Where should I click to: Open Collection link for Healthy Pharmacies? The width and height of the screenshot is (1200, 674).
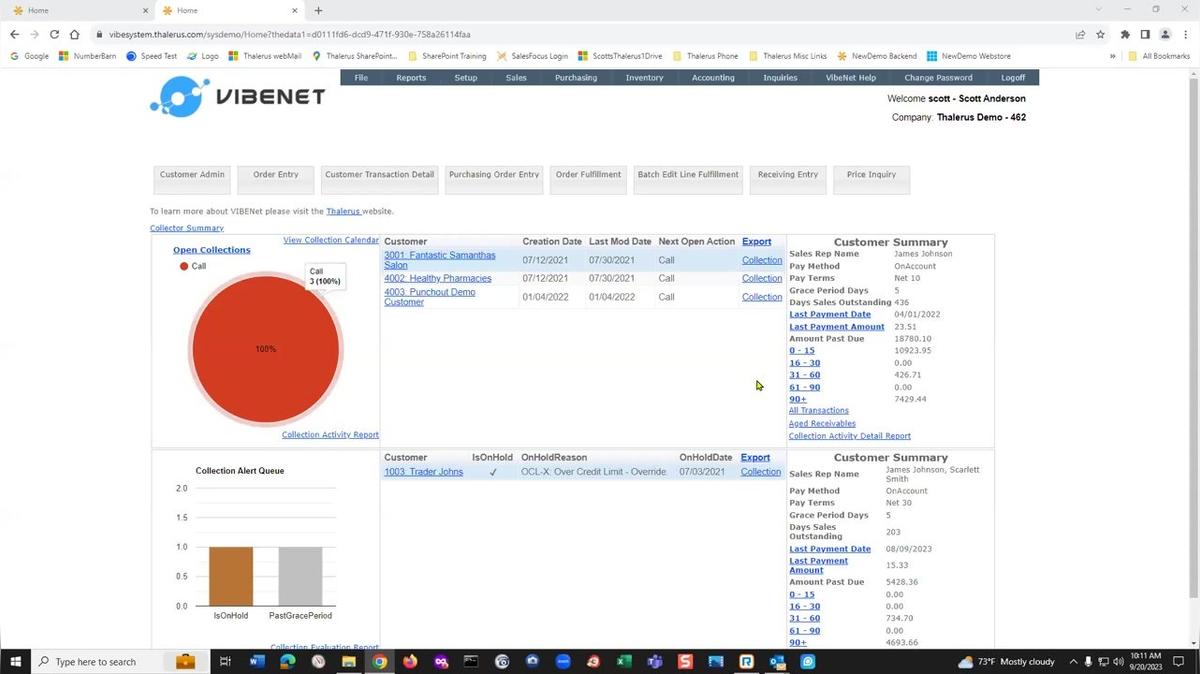[x=761, y=279]
